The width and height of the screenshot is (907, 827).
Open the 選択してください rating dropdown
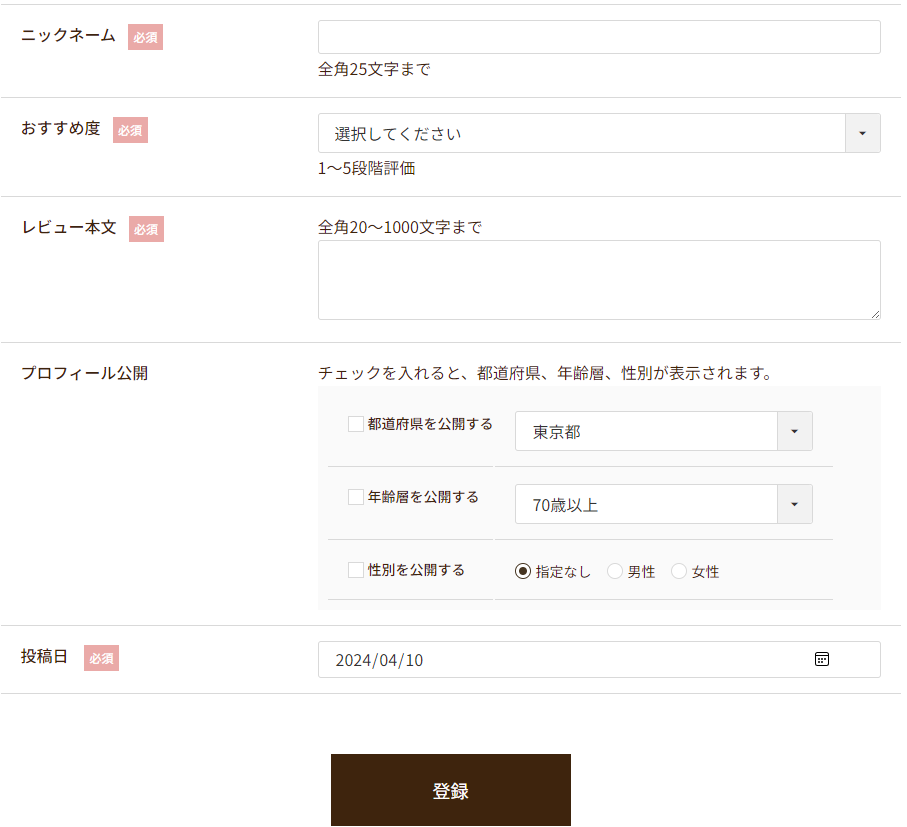(599, 133)
